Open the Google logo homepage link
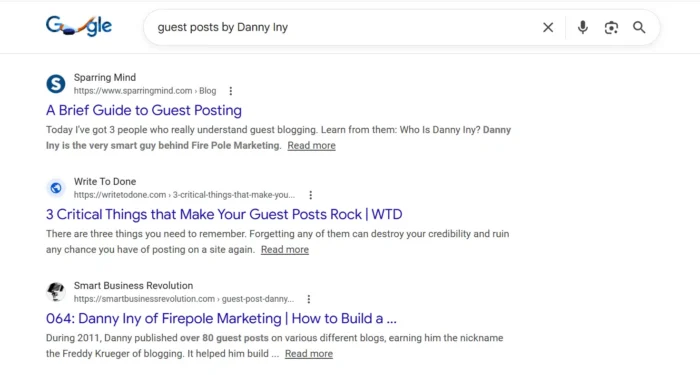Viewport: 700px width, 375px height. click(79, 26)
